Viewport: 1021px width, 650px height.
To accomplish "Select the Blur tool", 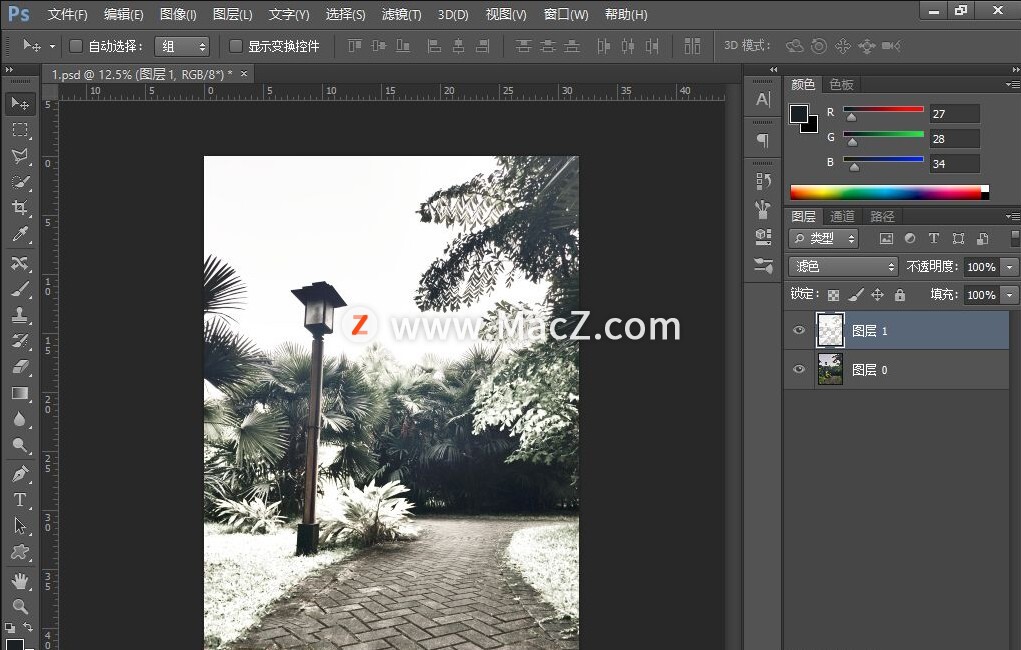I will [20, 419].
